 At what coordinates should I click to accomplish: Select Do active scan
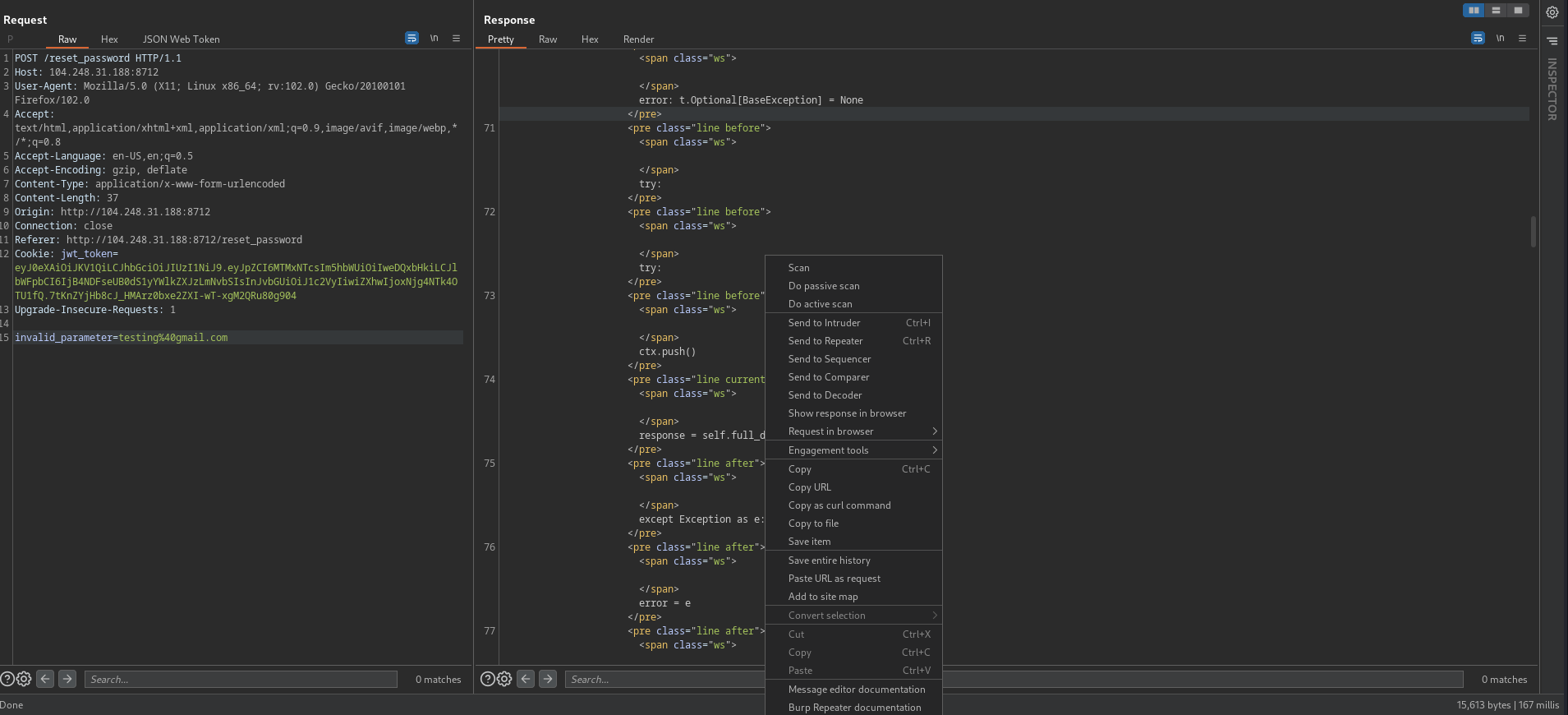[853, 304]
